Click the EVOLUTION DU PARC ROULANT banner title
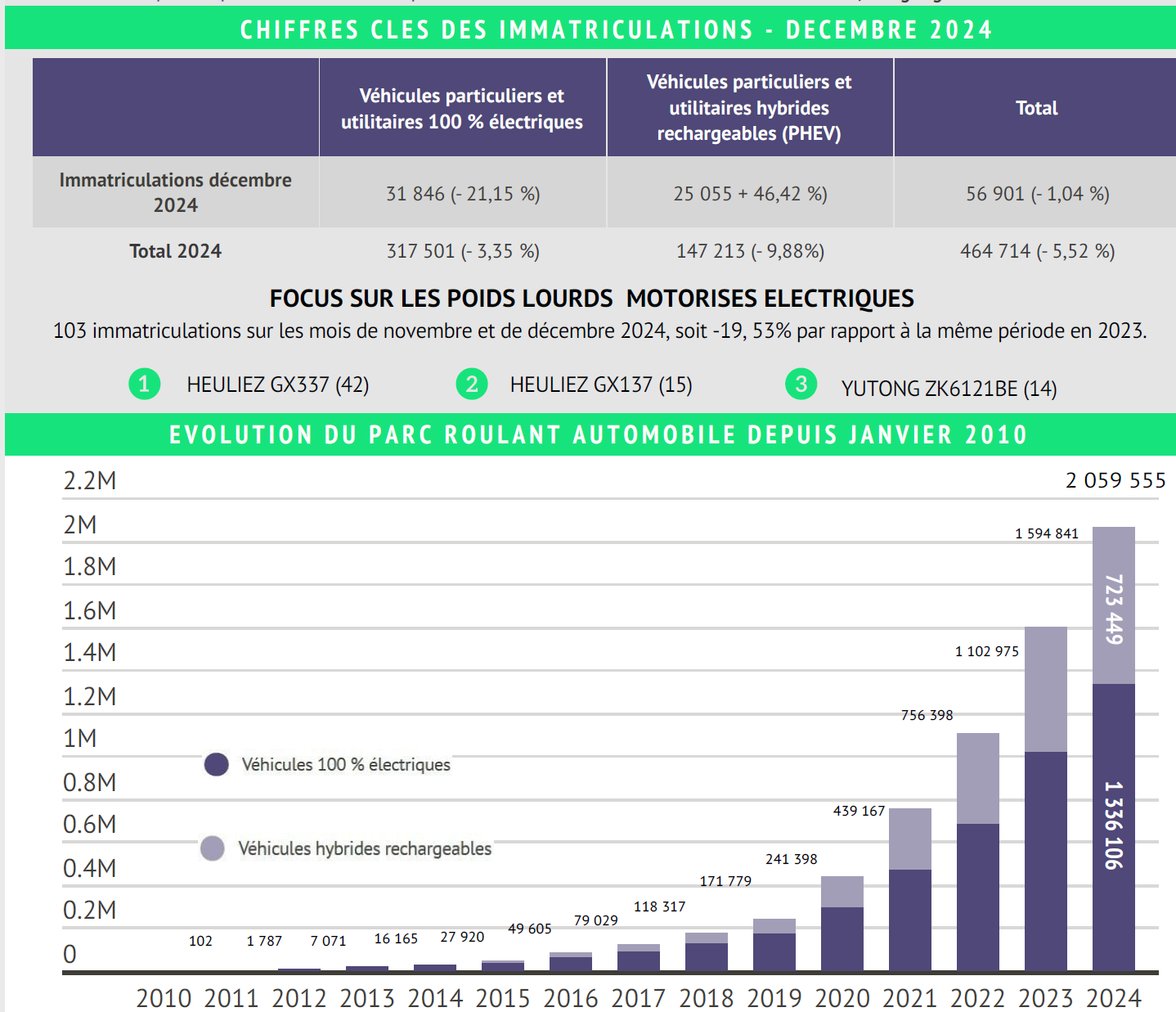The height and width of the screenshot is (1012, 1176). (x=598, y=434)
